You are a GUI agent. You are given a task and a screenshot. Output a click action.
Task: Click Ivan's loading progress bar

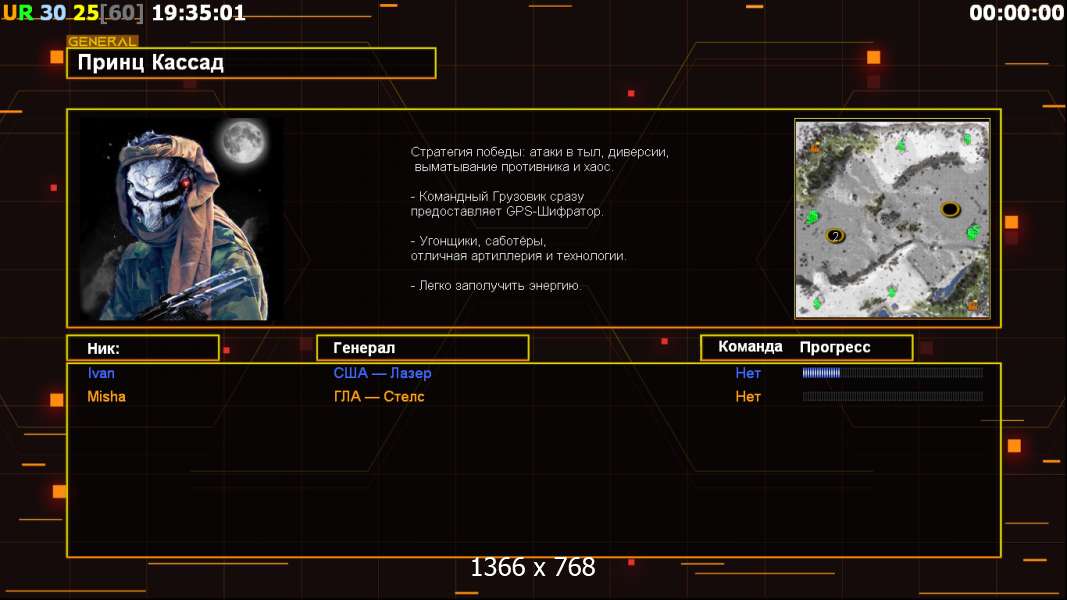893,373
